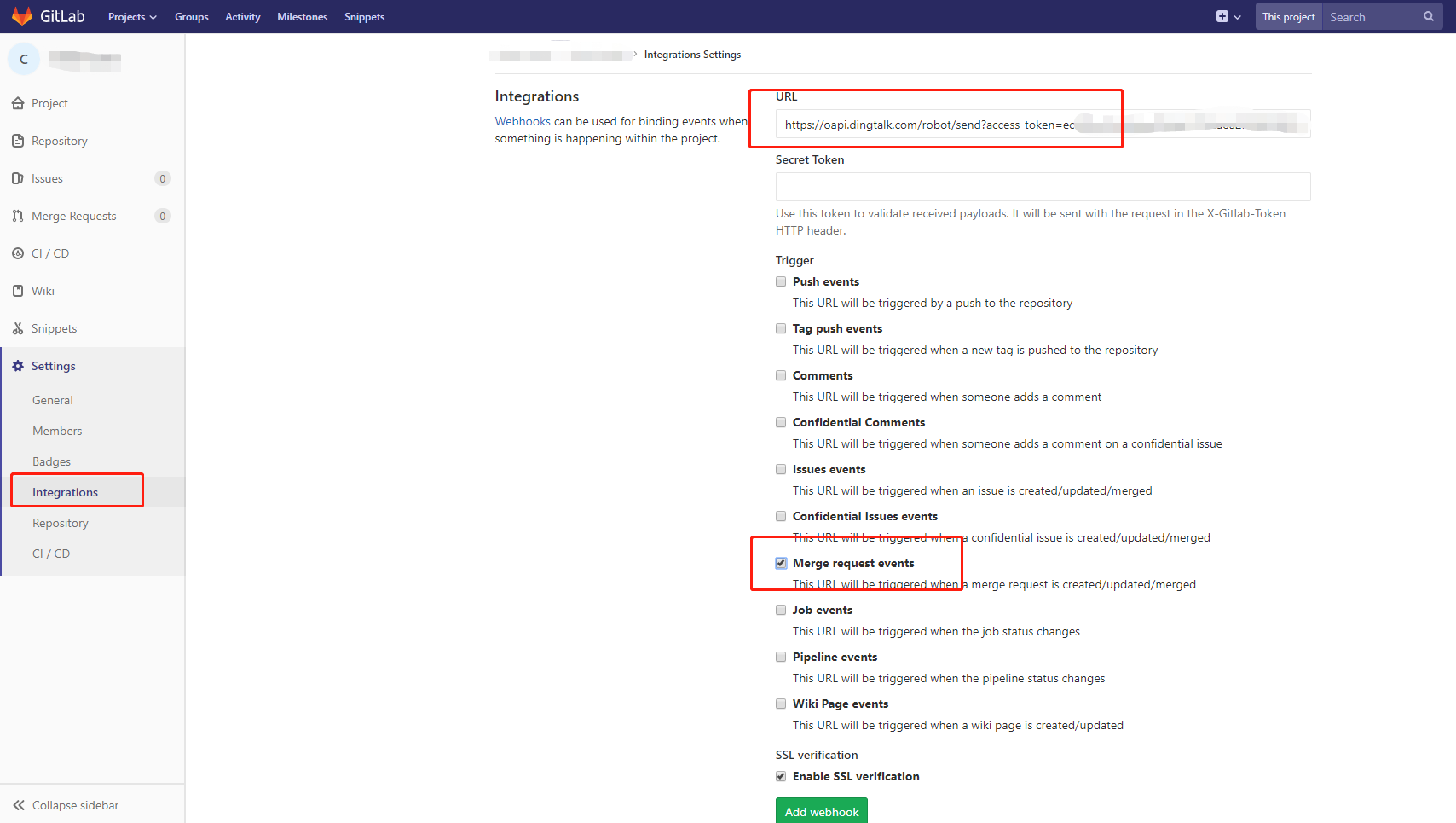1456x823 pixels.
Task: Open the plus sign dropdown in top bar
Action: 1228,16
